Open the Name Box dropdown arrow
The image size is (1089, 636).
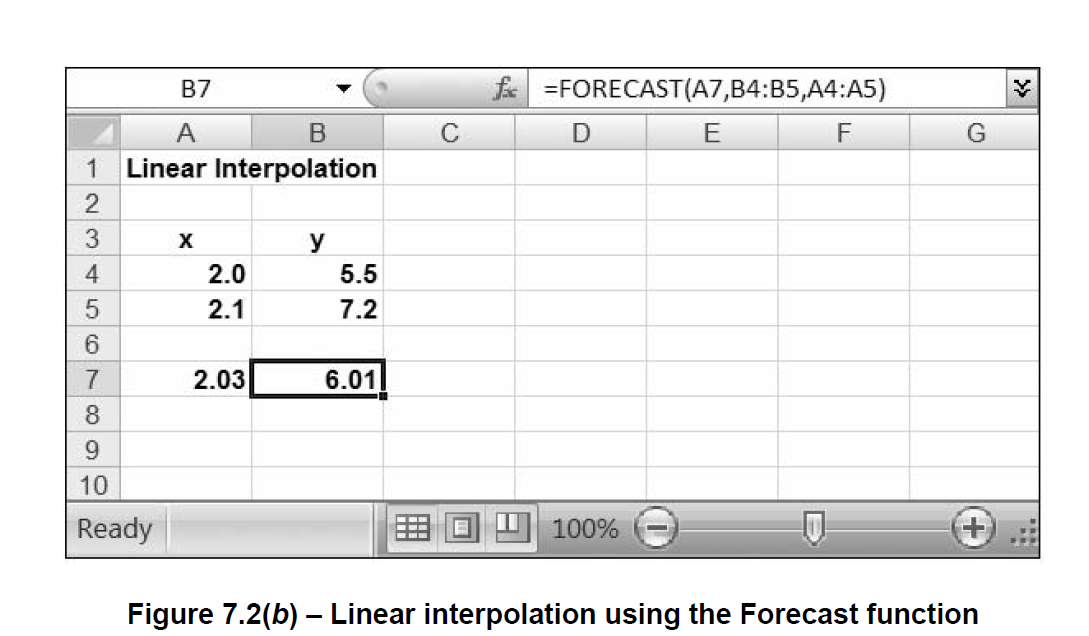point(344,88)
